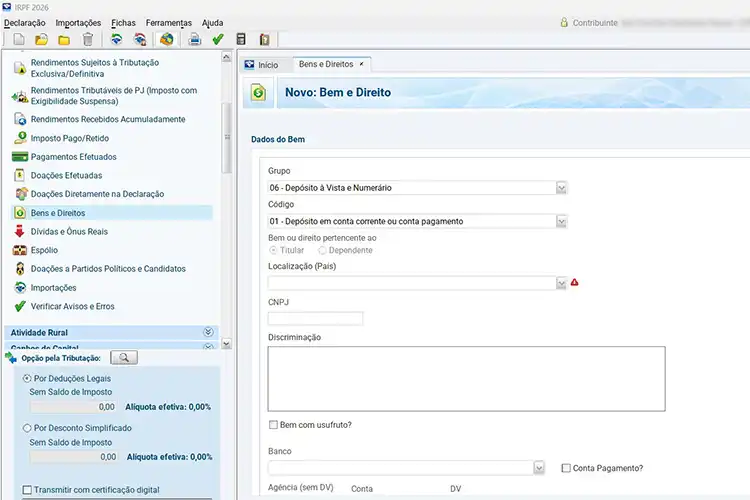Click the magnifier button beside Opção pela Tributação
Screen dimensions: 750x500
coord(124,357)
